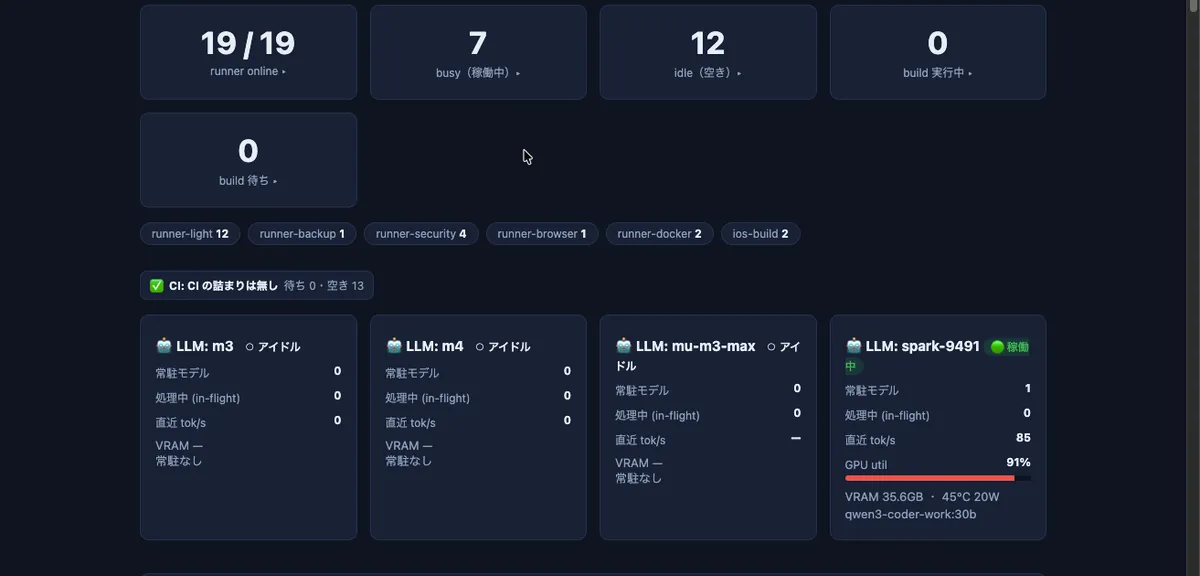Click the robot icon for LLM: spark-9491
This screenshot has height=576, width=1200.
click(x=854, y=346)
